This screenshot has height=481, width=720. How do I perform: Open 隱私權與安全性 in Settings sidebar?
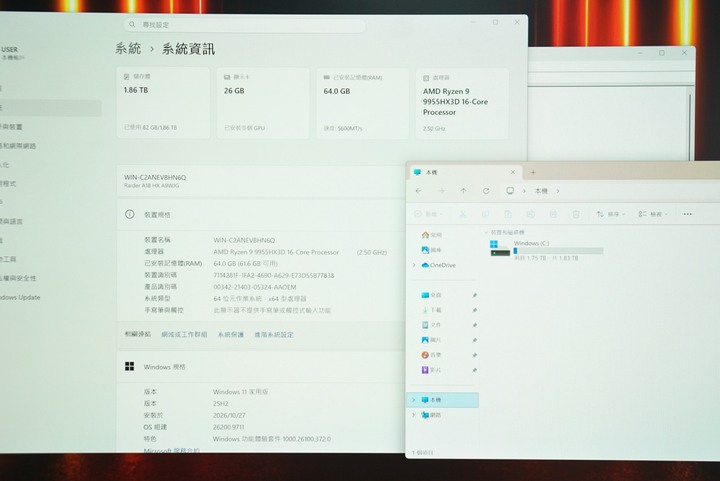[x=18, y=278]
